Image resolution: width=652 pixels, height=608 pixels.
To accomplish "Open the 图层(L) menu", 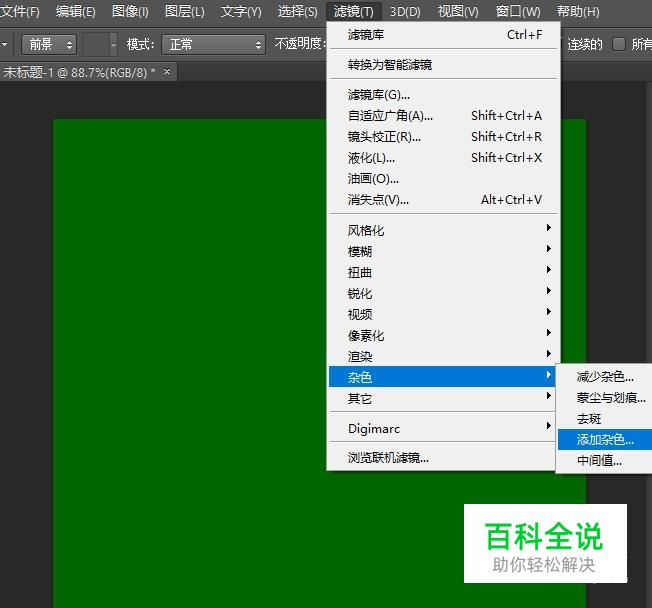I will pos(185,11).
